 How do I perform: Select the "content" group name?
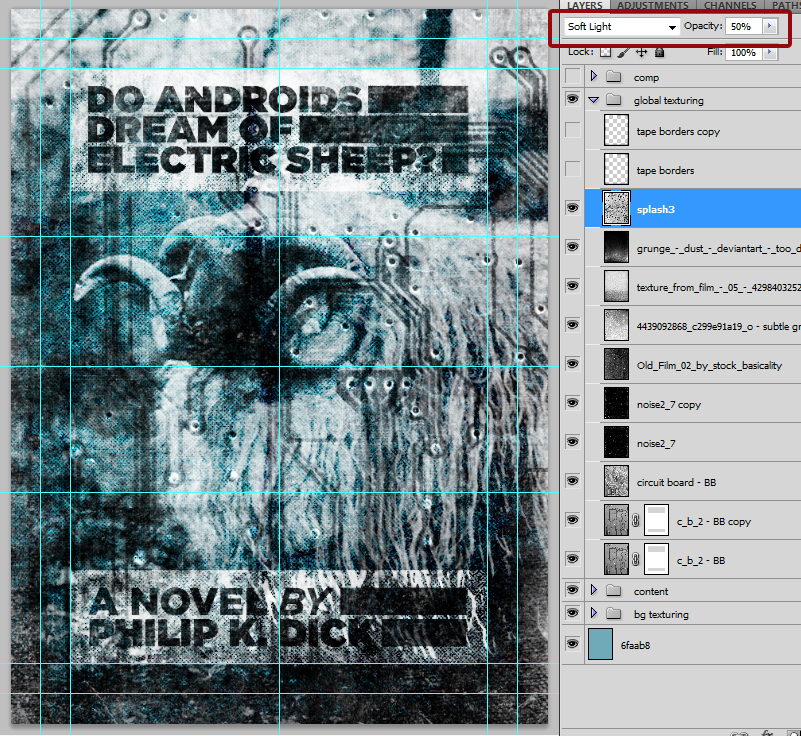point(651,591)
